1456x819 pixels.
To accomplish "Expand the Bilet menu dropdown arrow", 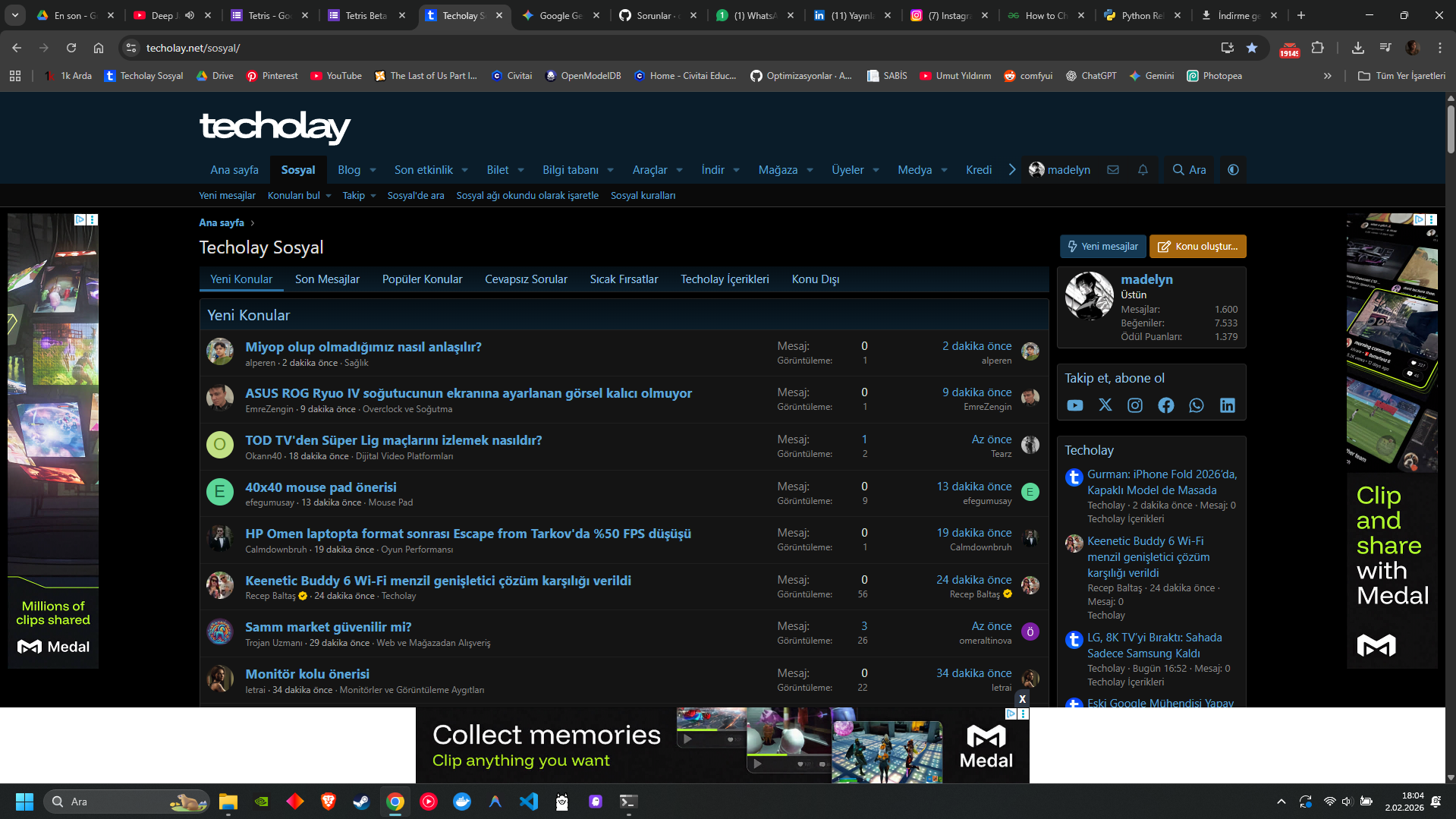I will 521,170.
